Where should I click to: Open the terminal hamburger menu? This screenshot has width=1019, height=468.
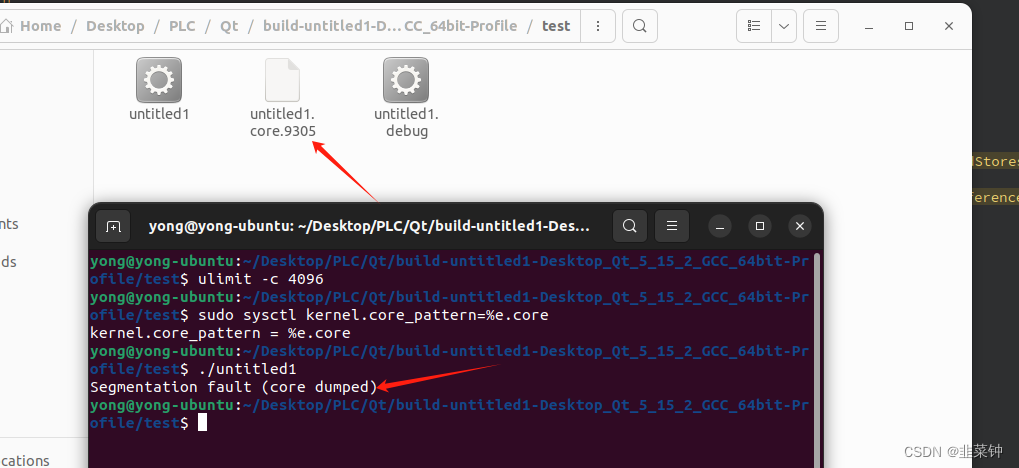pos(672,226)
